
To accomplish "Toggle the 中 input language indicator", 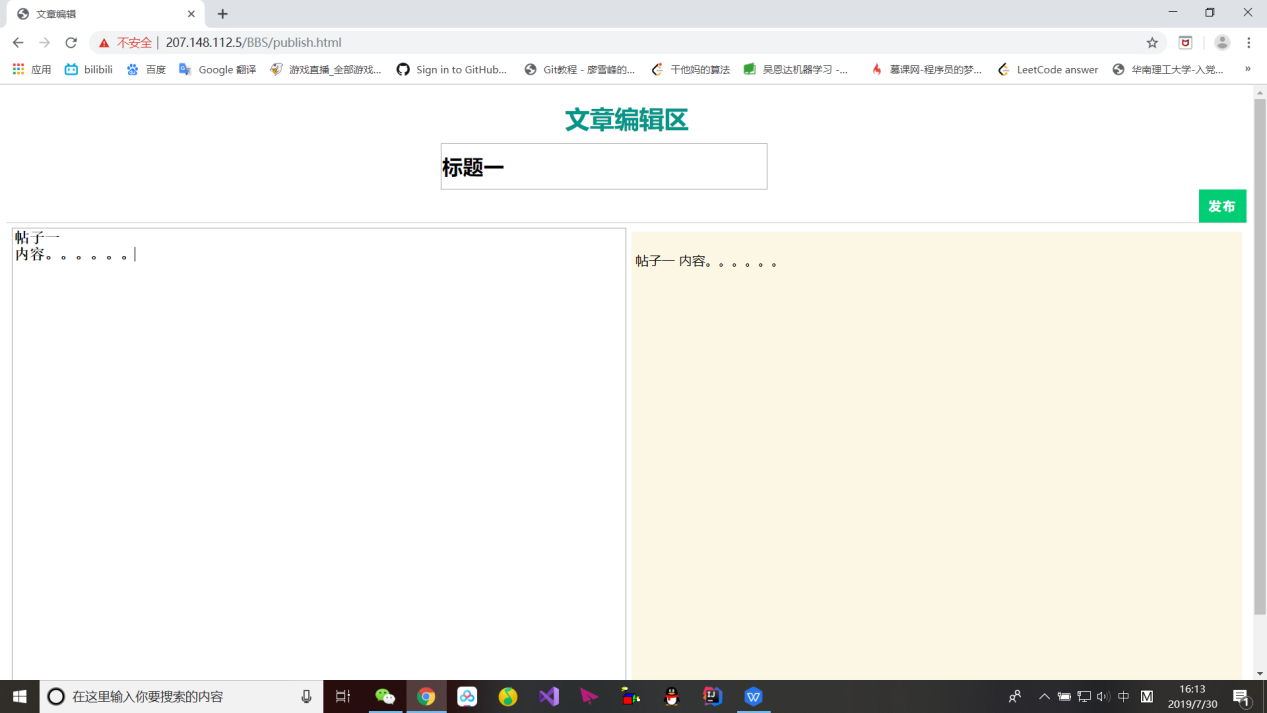I will coord(1123,696).
